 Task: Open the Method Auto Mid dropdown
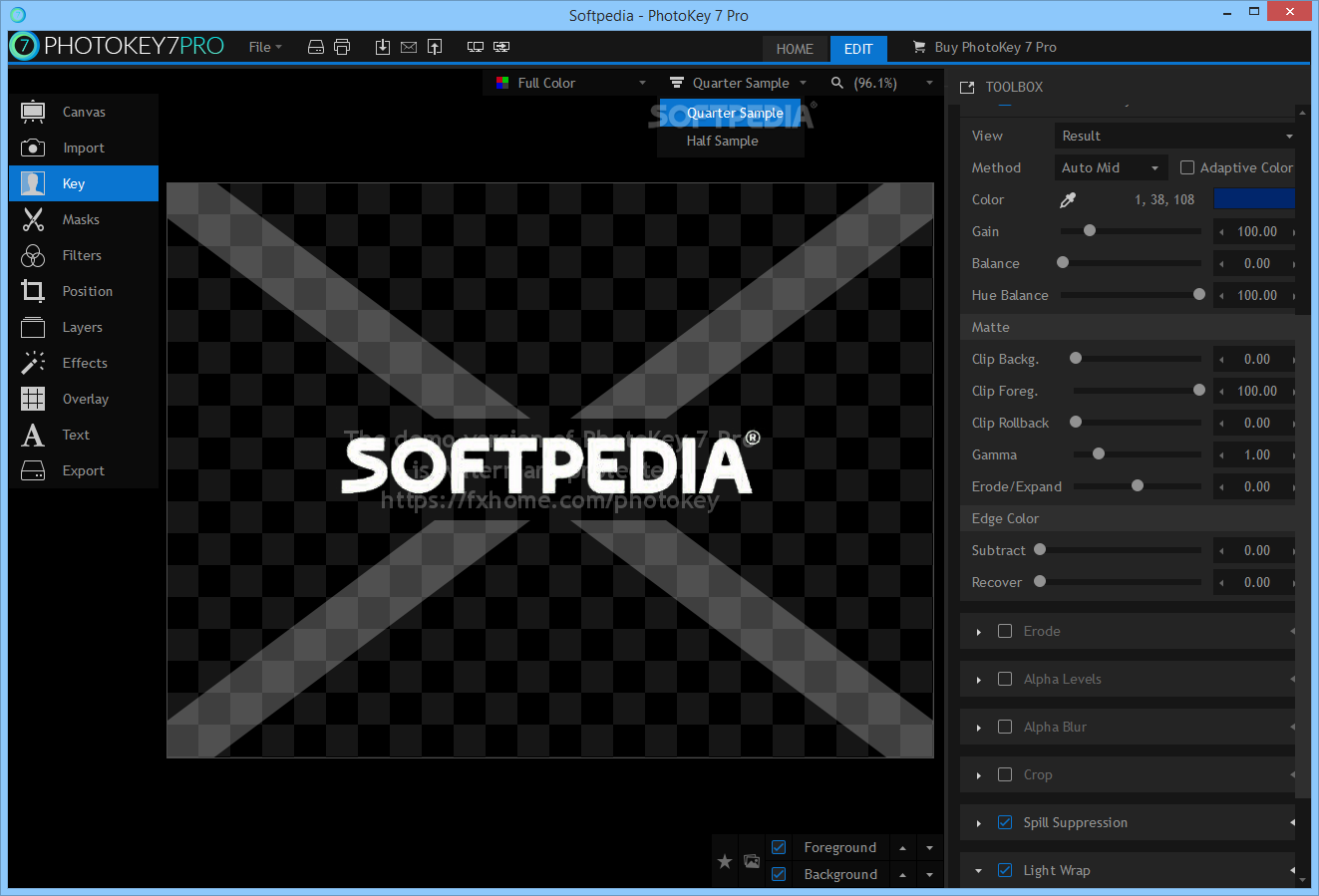1111,167
